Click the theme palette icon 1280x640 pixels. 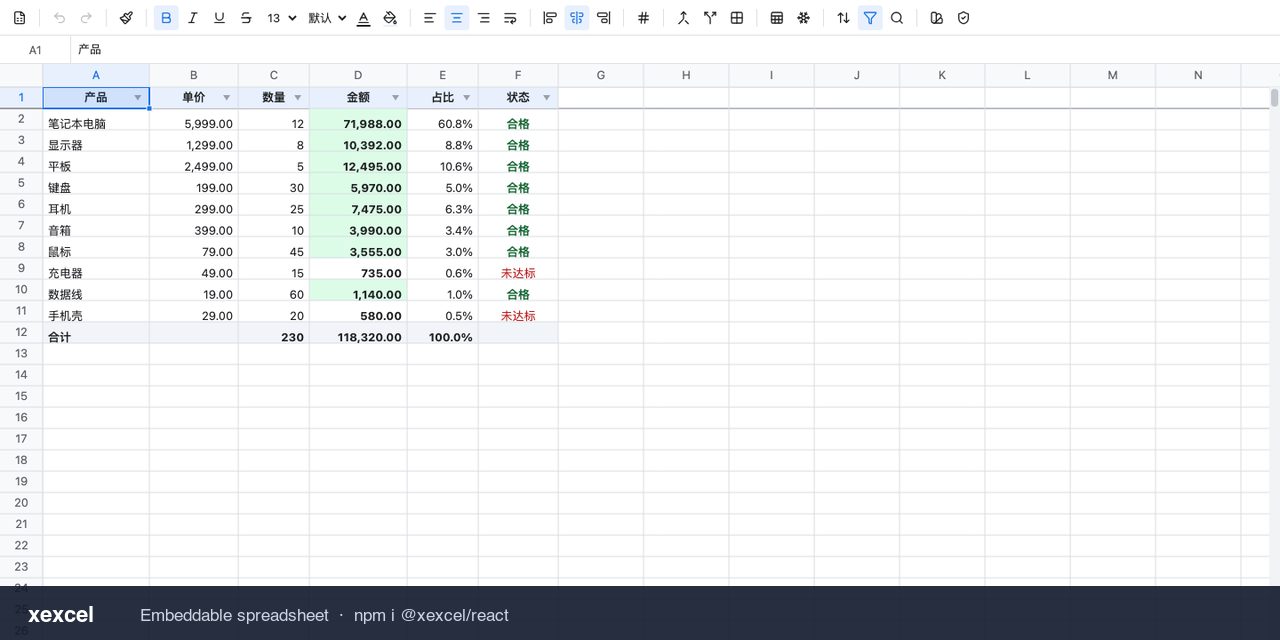click(937, 18)
